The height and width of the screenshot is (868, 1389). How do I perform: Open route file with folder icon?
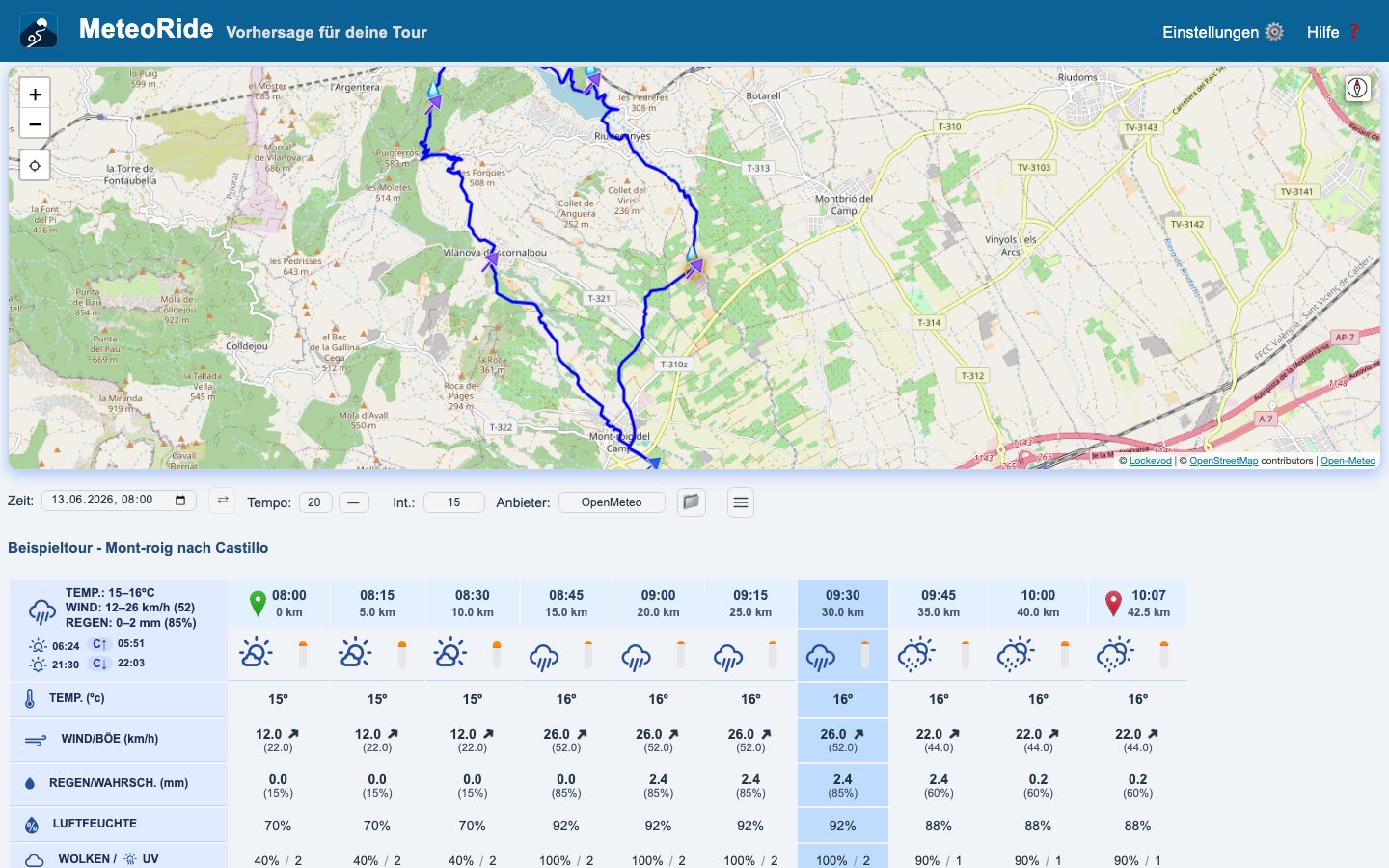pos(691,502)
